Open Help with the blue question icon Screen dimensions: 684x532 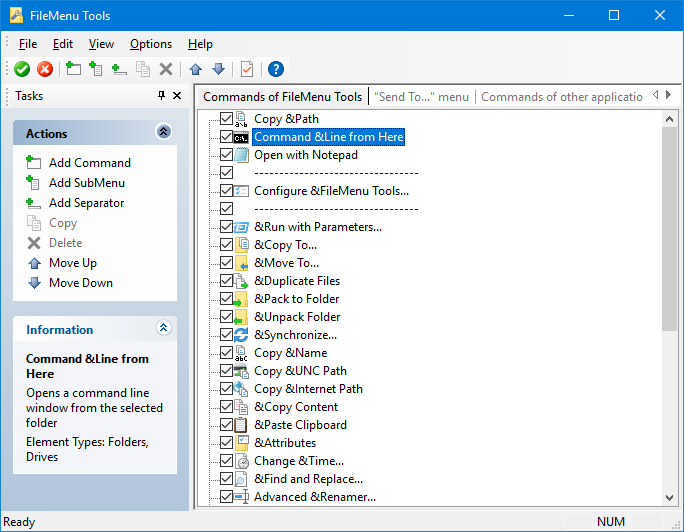(x=276, y=69)
